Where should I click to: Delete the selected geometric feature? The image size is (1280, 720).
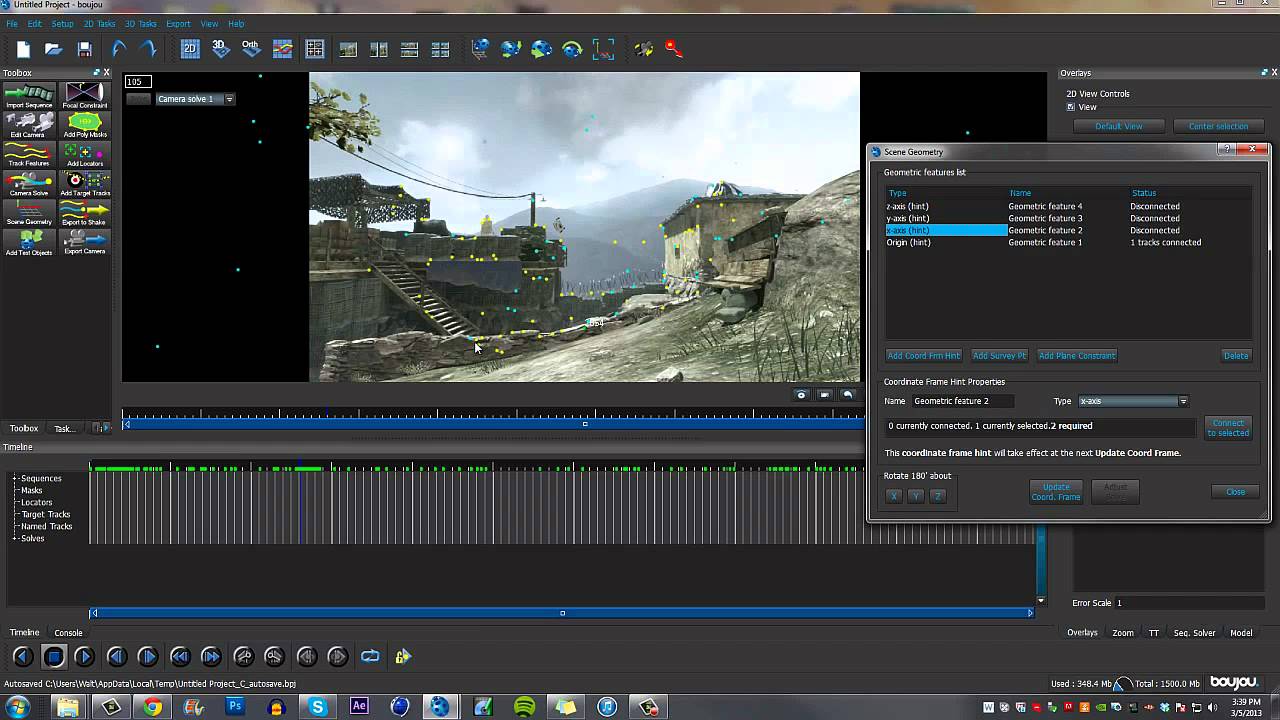point(1236,355)
